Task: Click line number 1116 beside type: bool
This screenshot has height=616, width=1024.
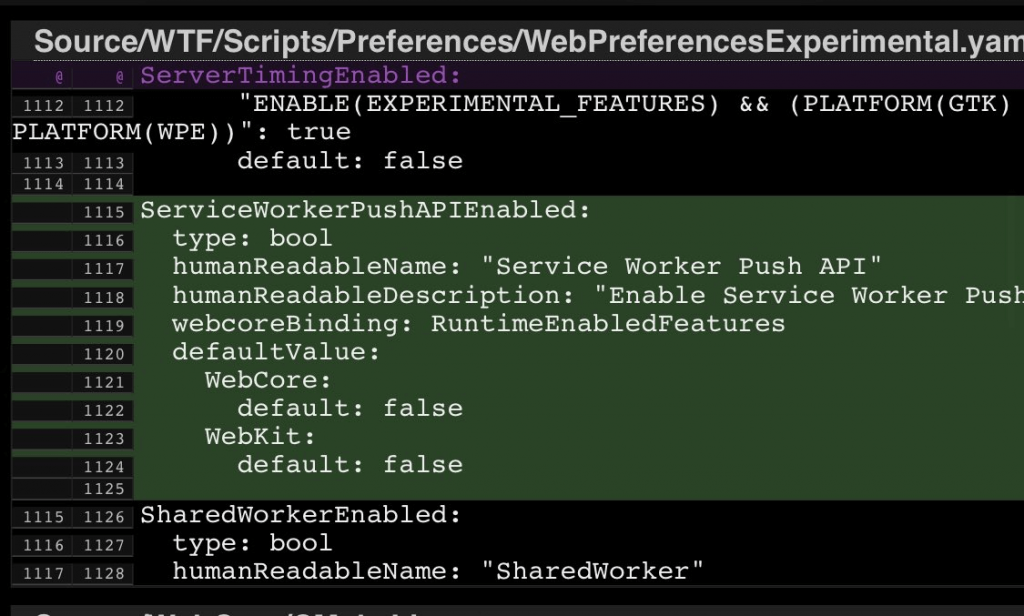Action: [103, 240]
